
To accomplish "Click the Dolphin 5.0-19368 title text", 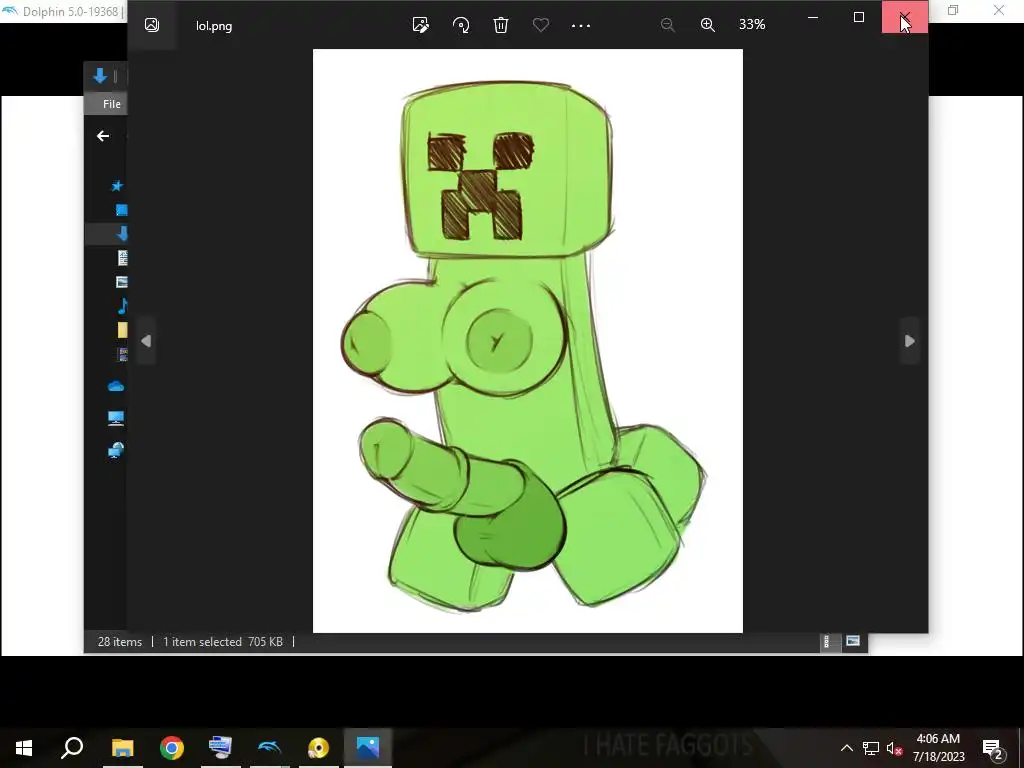I will 71,12.
